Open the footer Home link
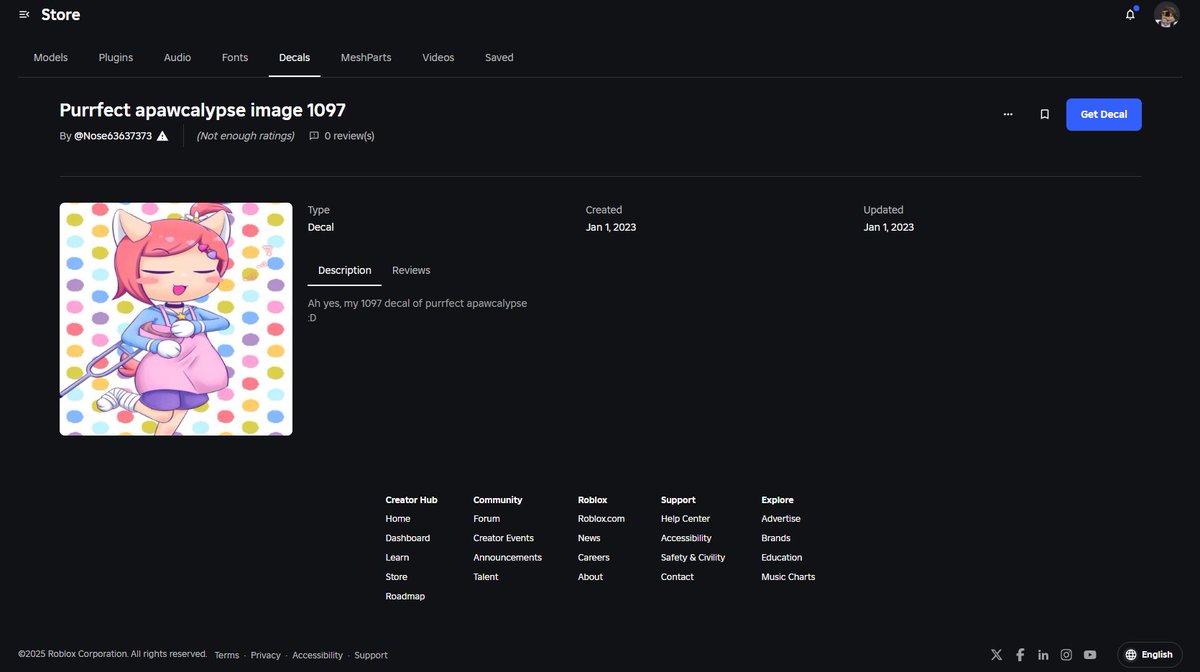Image resolution: width=1200 pixels, height=672 pixels. (398, 519)
